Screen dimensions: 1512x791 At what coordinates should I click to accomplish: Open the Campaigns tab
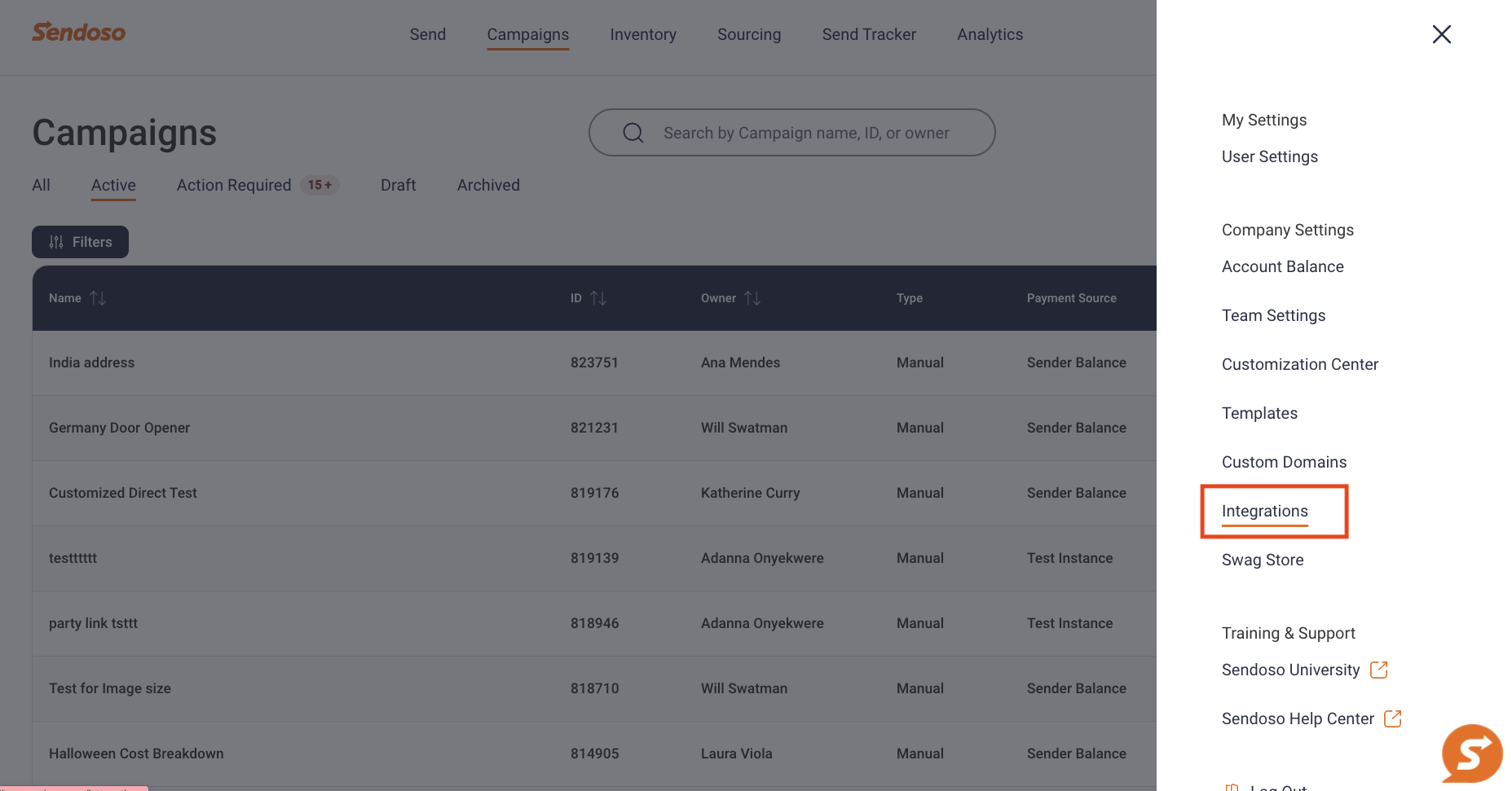[x=528, y=34]
